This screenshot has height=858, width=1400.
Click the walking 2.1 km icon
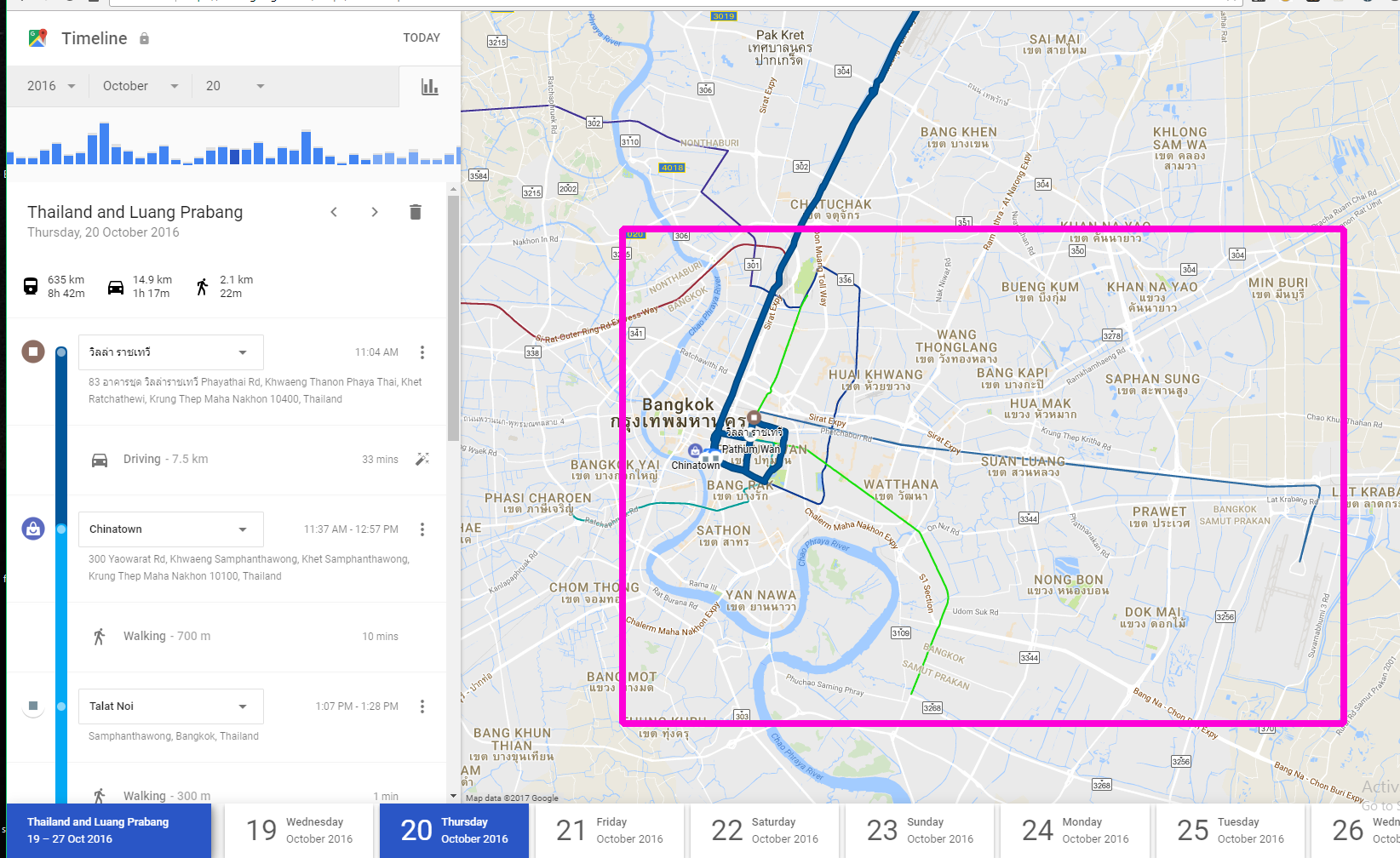202,287
